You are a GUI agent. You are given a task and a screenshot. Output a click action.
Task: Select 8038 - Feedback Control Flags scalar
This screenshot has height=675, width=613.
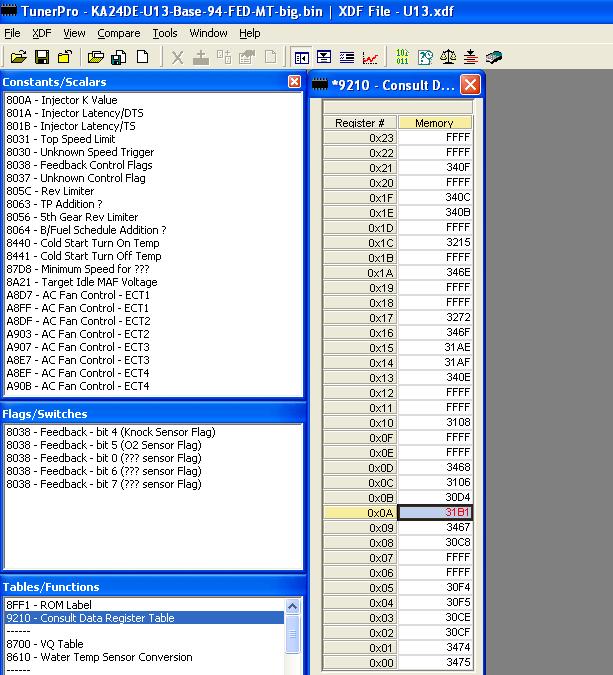tap(79, 165)
